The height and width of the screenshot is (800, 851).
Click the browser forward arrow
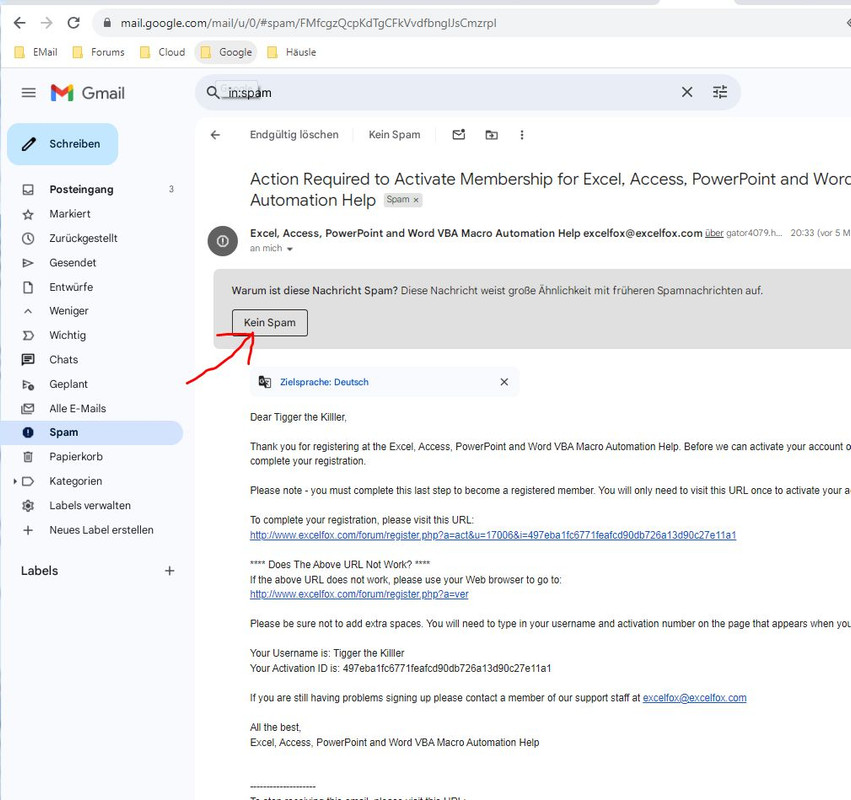click(x=47, y=23)
